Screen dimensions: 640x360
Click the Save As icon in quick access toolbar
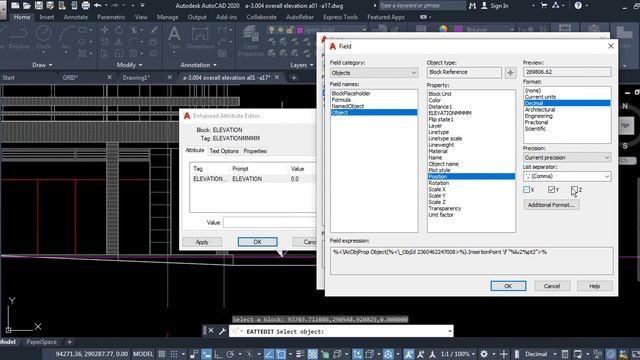(50, 6)
